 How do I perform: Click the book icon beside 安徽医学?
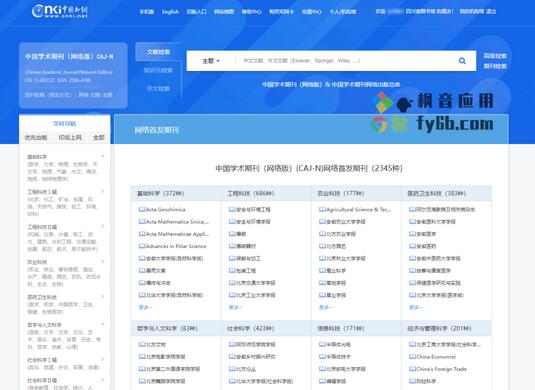[412, 234]
